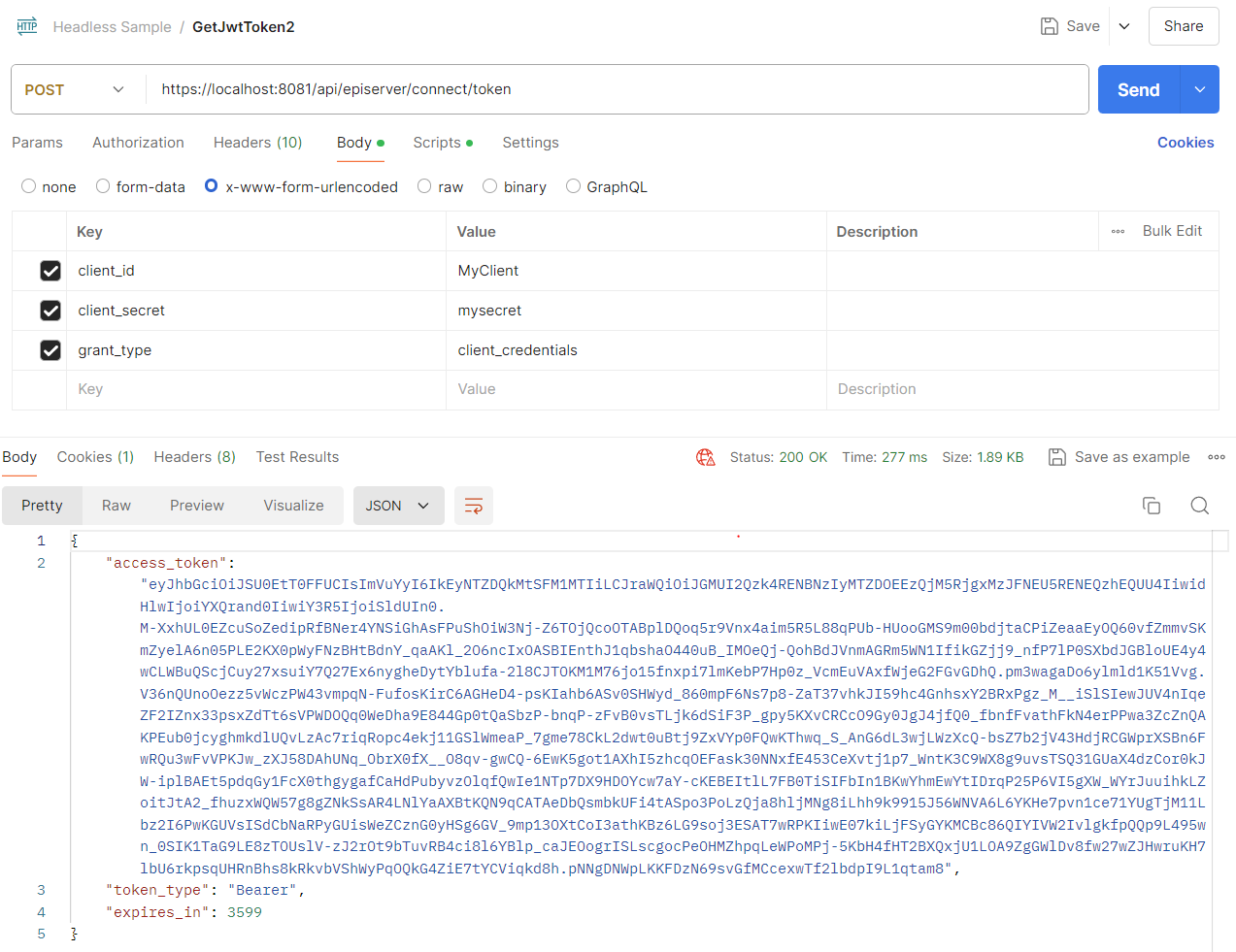
Task: Click the HTTP request type icon
Action: point(27,26)
